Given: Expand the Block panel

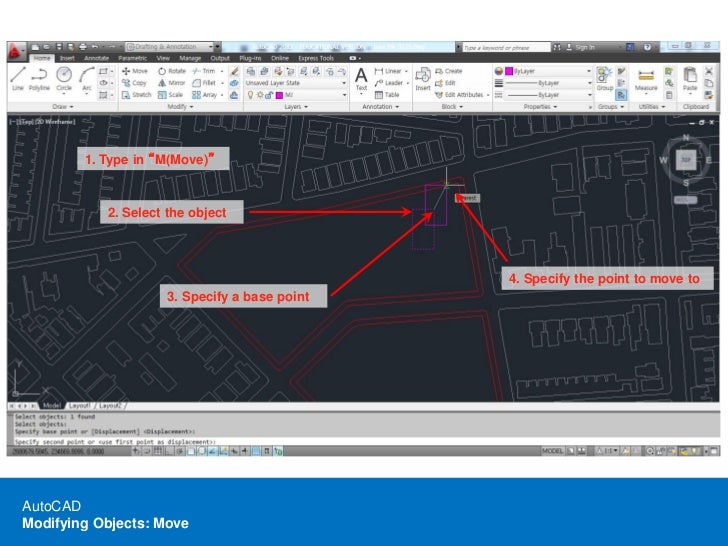Looking at the screenshot, I should point(452,107).
